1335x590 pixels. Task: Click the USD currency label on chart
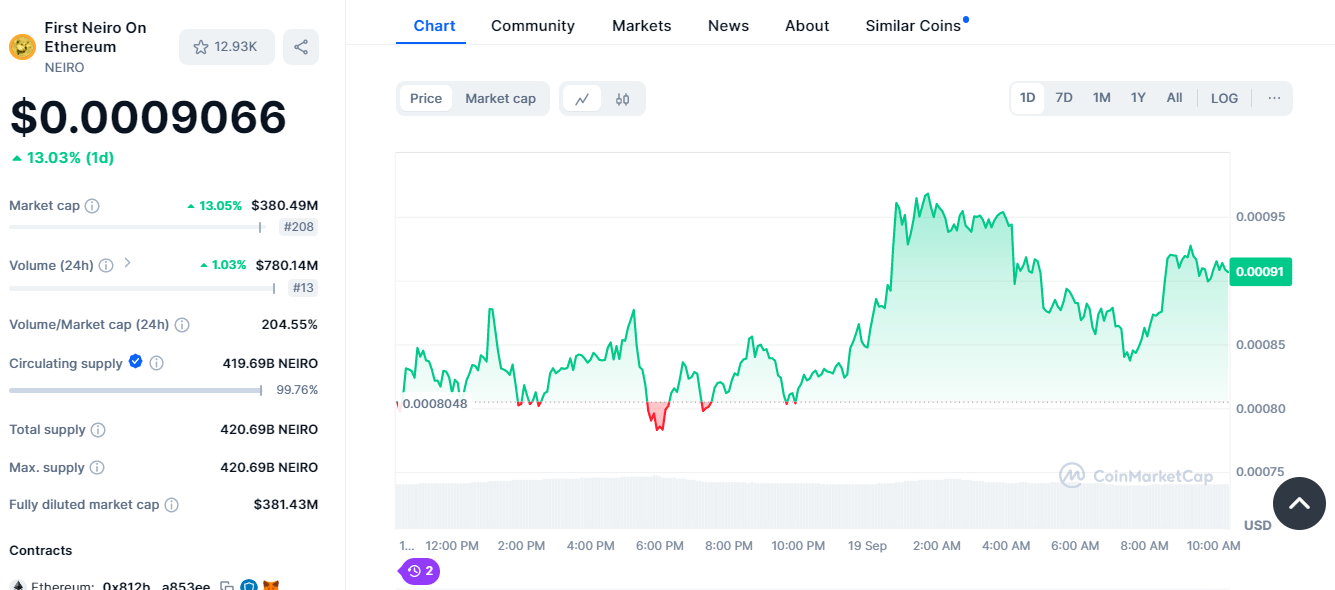click(x=1257, y=525)
